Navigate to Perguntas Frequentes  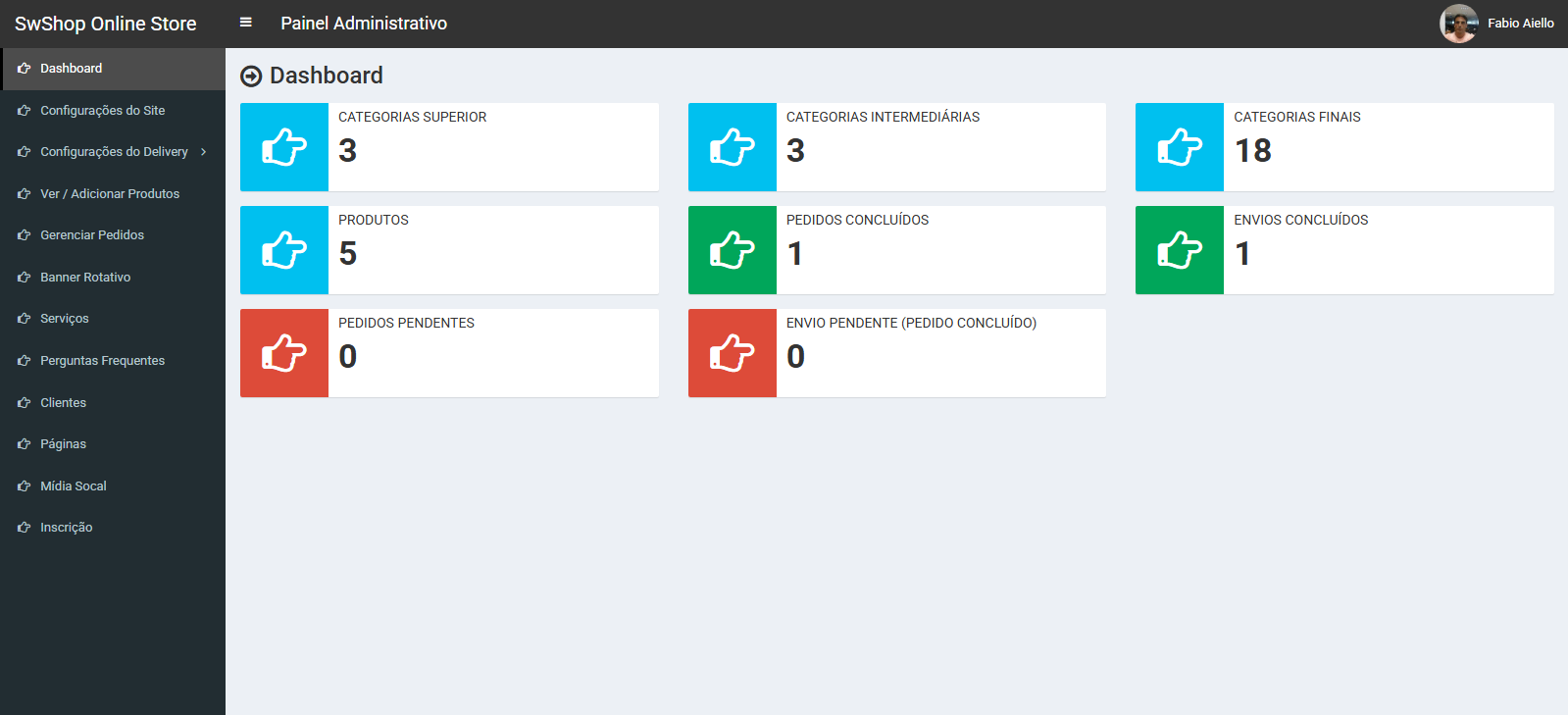pyautogui.click(x=102, y=361)
